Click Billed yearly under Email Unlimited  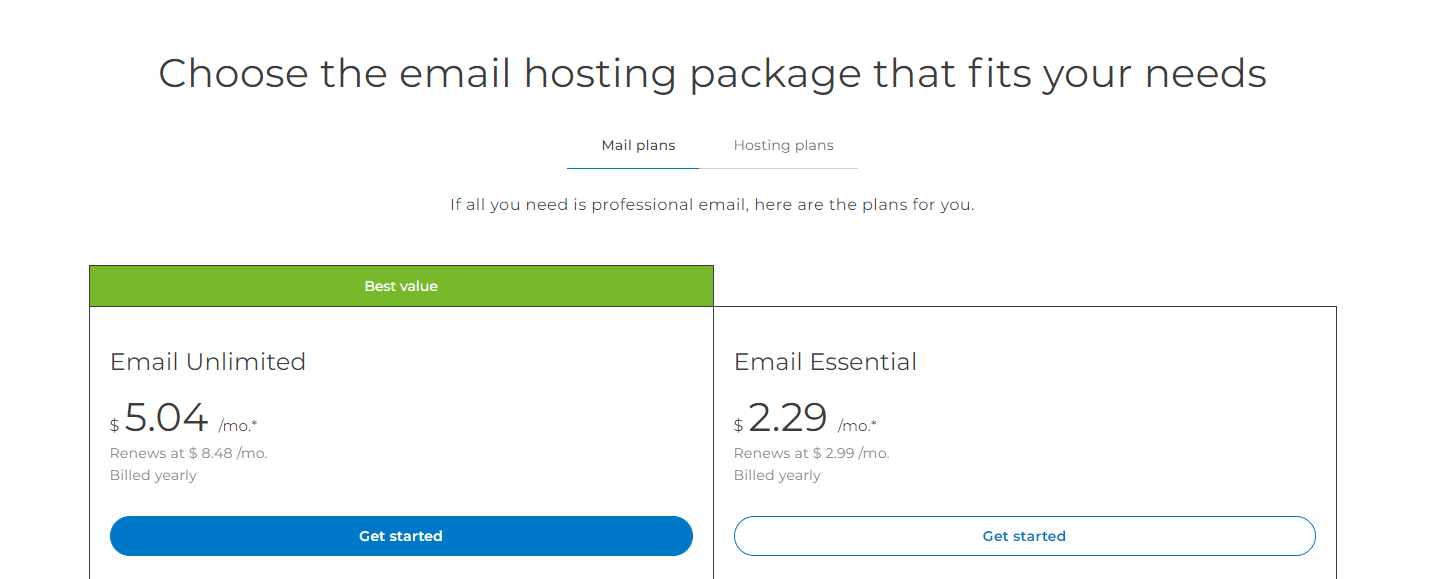click(x=153, y=475)
